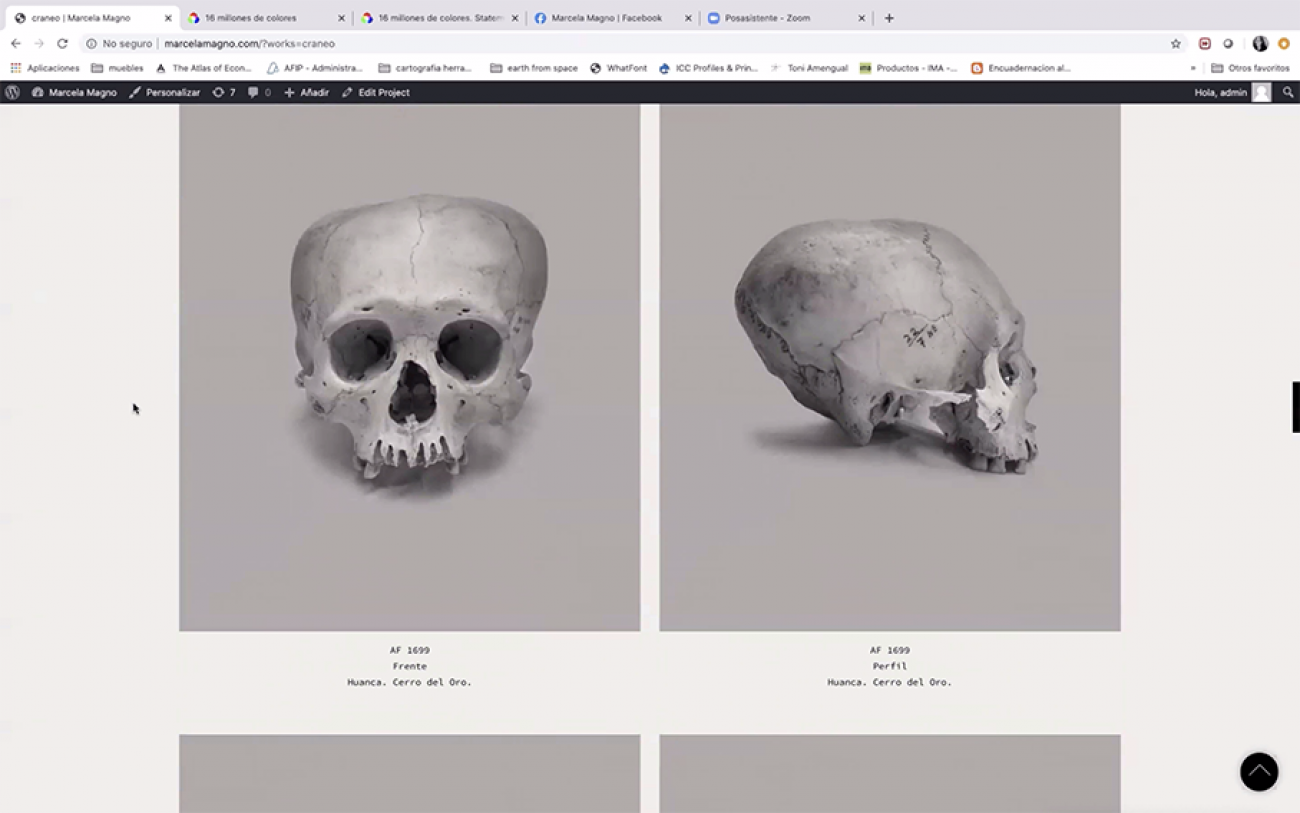
Task: Open the Chrome profile avatar
Action: (x=1260, y=44)
